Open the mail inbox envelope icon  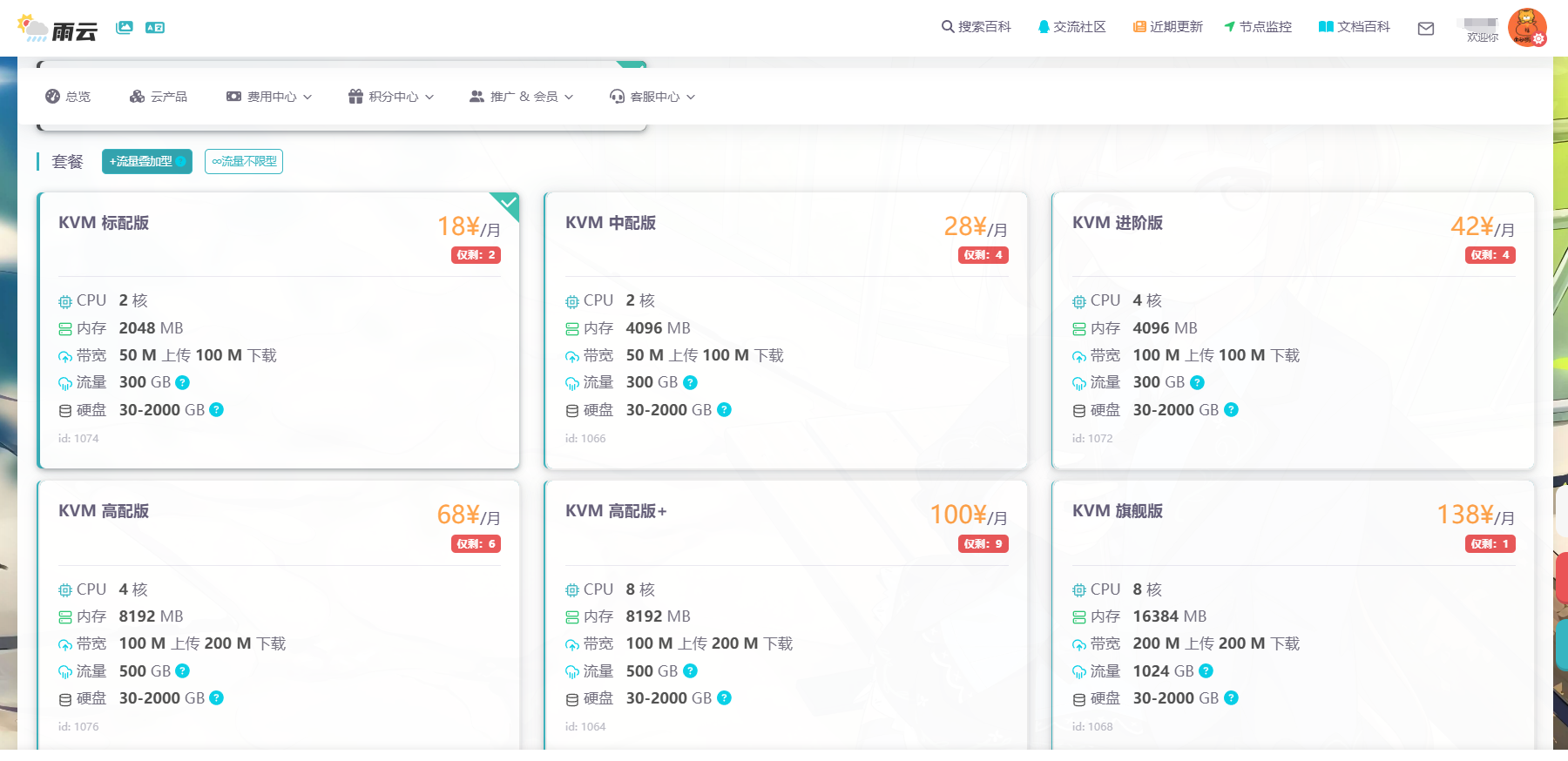(1426, 29)
